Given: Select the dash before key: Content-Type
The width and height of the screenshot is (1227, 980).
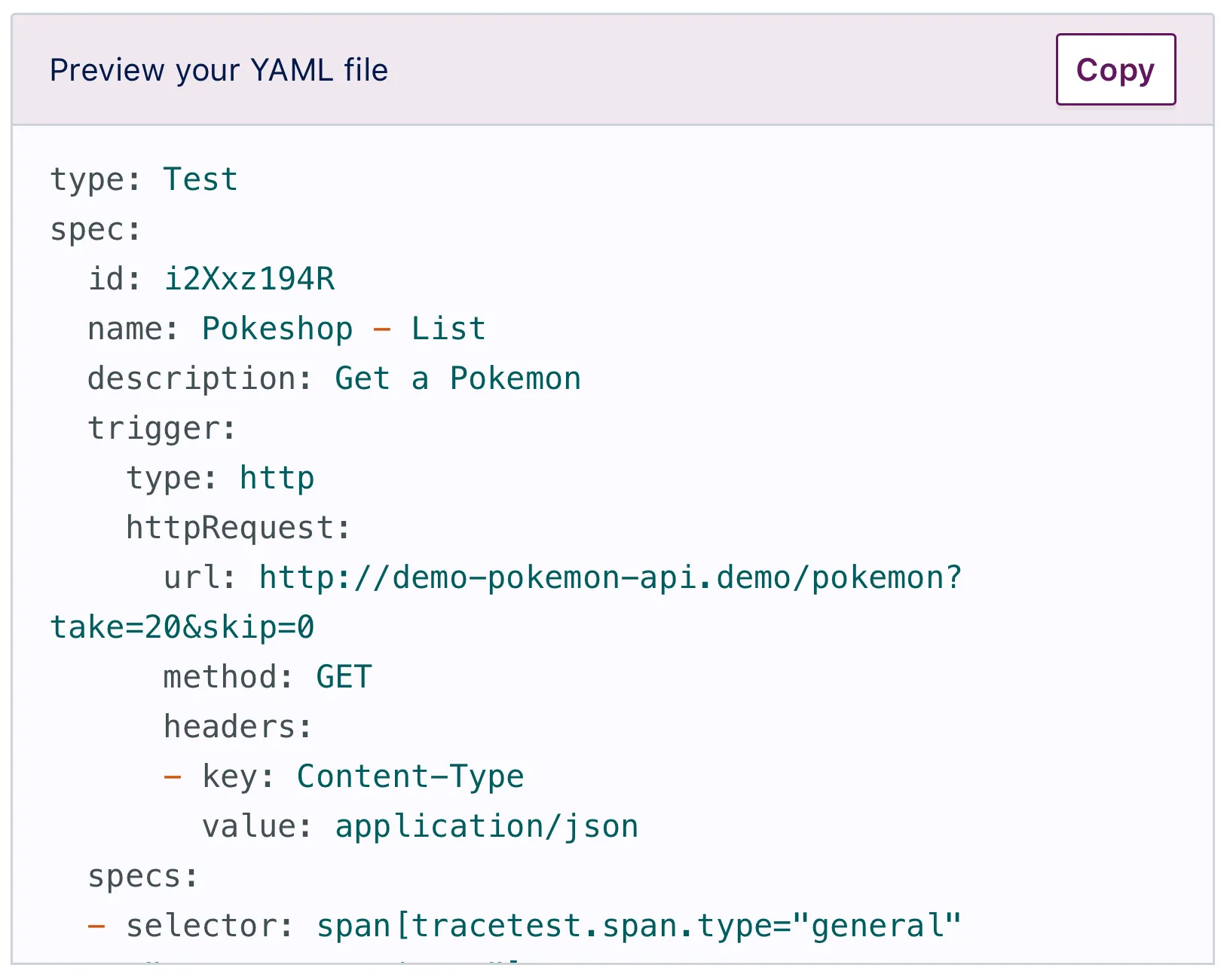Looking at the screenshot, I should pyautogui.click(x=172, y=776).
